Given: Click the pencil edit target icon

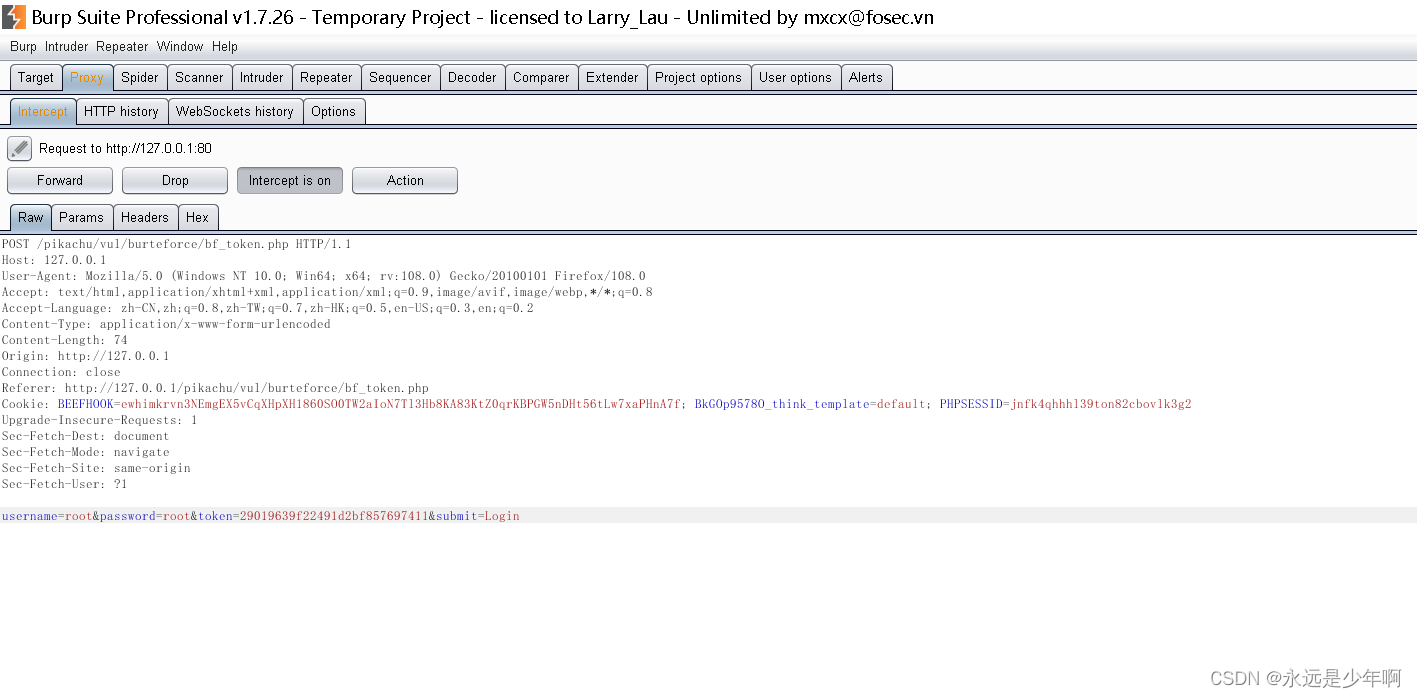Looking at the screenshot, I should [20, 148].
